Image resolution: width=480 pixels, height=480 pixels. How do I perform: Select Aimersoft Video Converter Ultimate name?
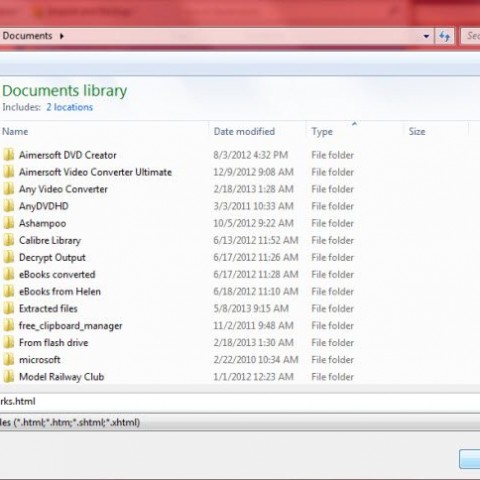click(x=95, y=172)
